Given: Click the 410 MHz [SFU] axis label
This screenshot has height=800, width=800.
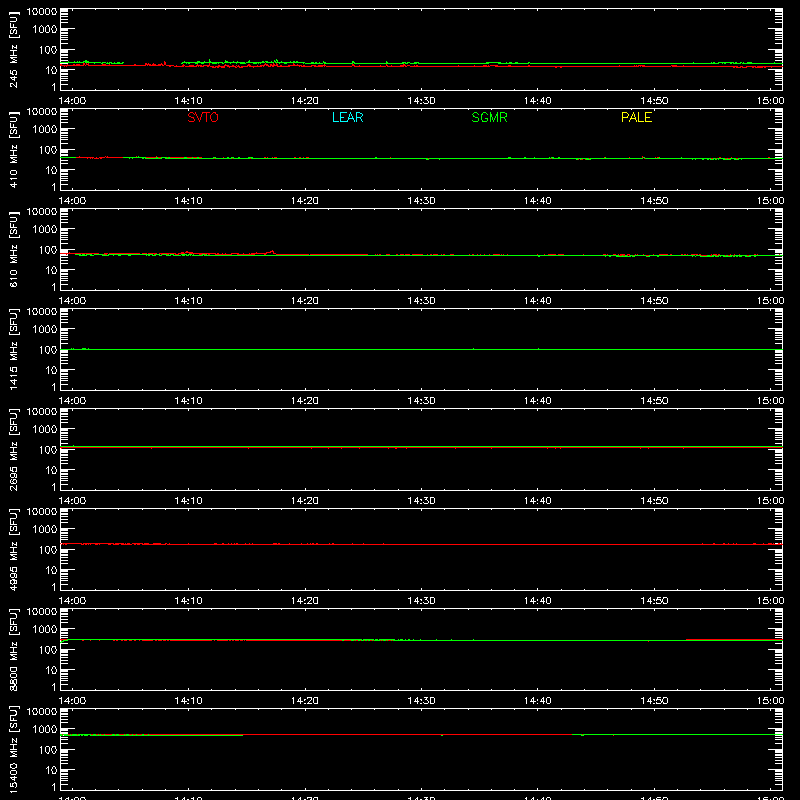Looking at the screenshot, I should [13, 149].
